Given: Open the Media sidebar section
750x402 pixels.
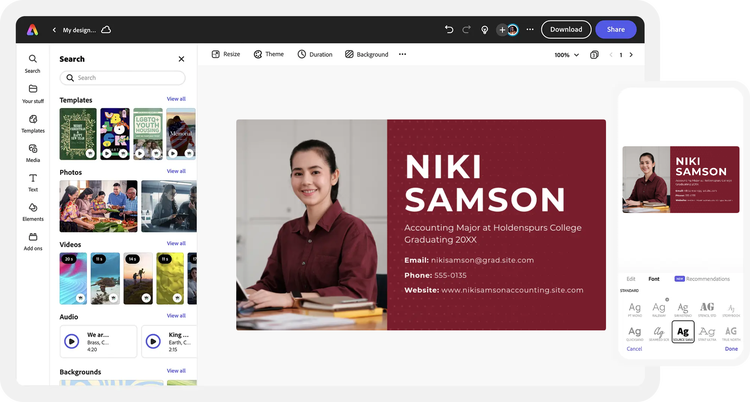Looking at the screenshot, I should (x=33, y=153).
